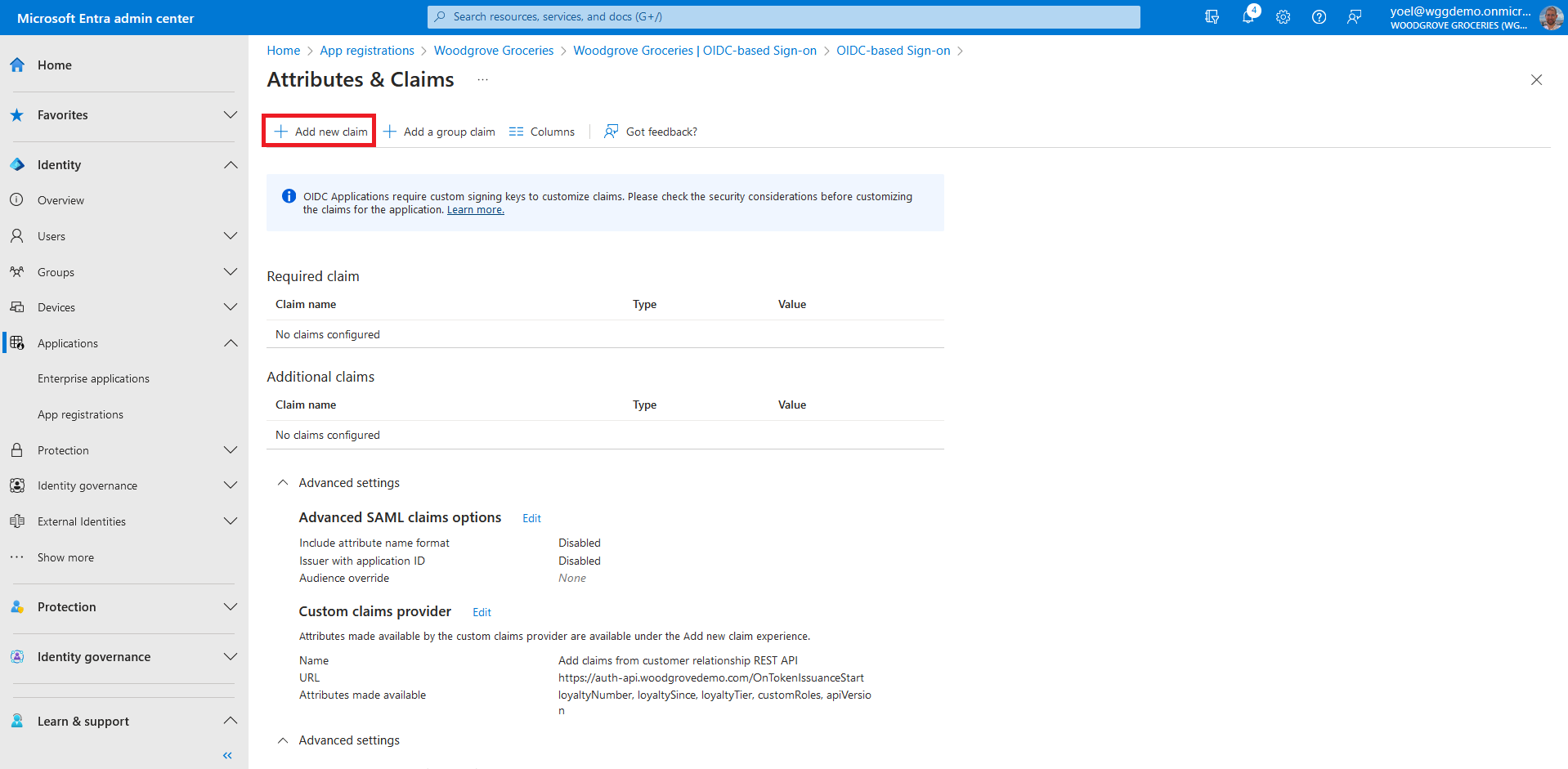Expand the Users section in sidebar
This screenshot has height=769, width=1568.
[x=231, y=236]
